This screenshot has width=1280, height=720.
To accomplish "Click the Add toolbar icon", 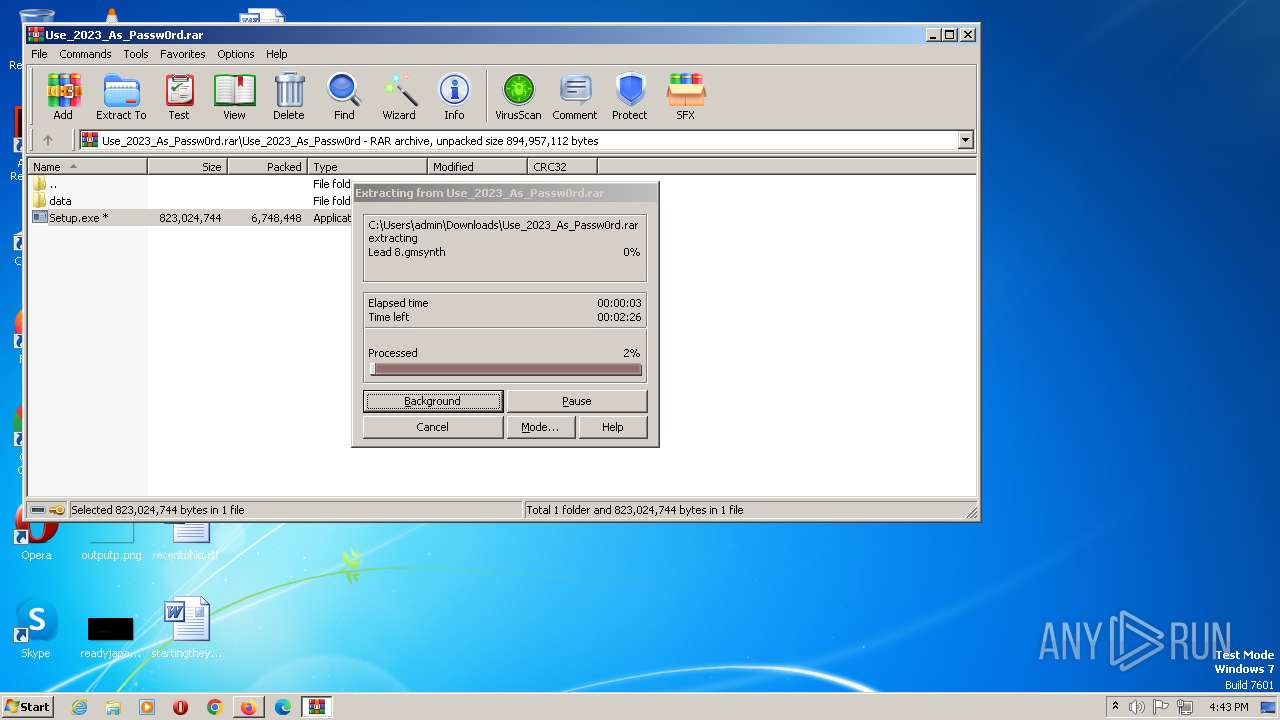I will [63, 97].
